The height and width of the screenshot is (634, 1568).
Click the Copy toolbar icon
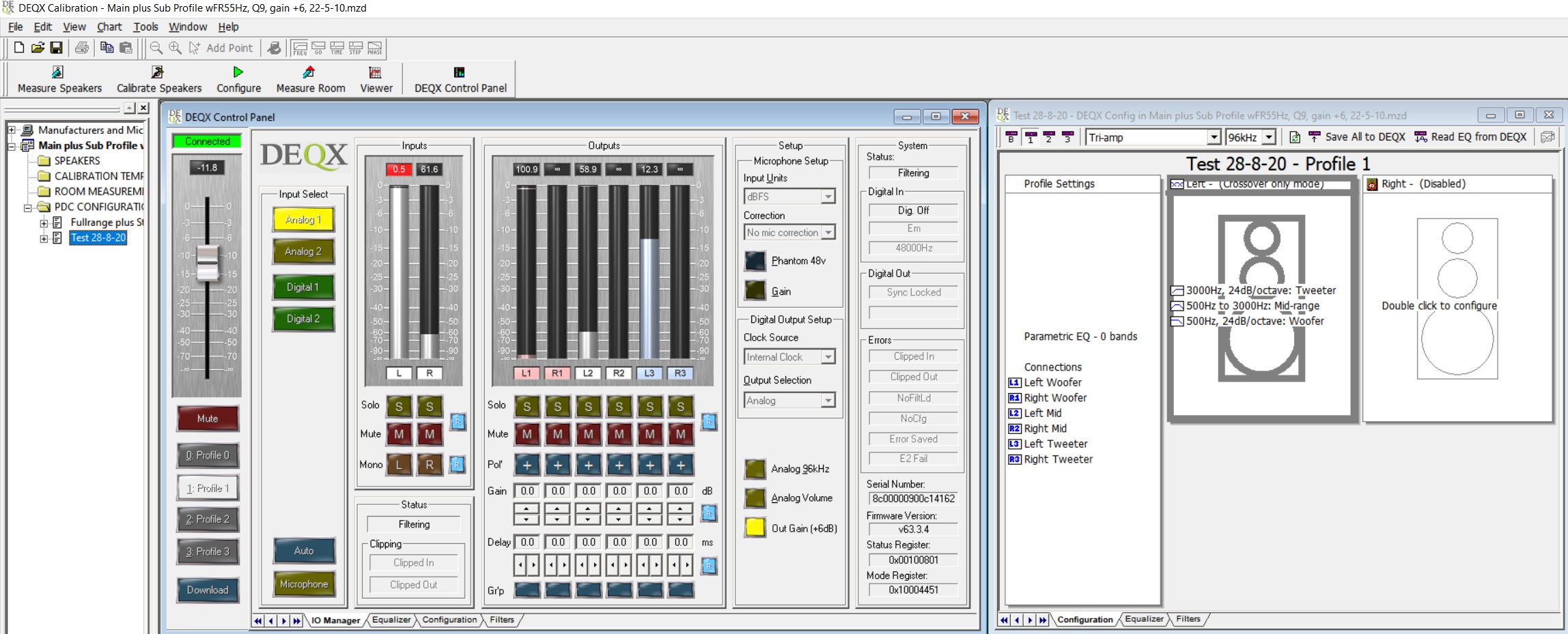pos(107,48)
